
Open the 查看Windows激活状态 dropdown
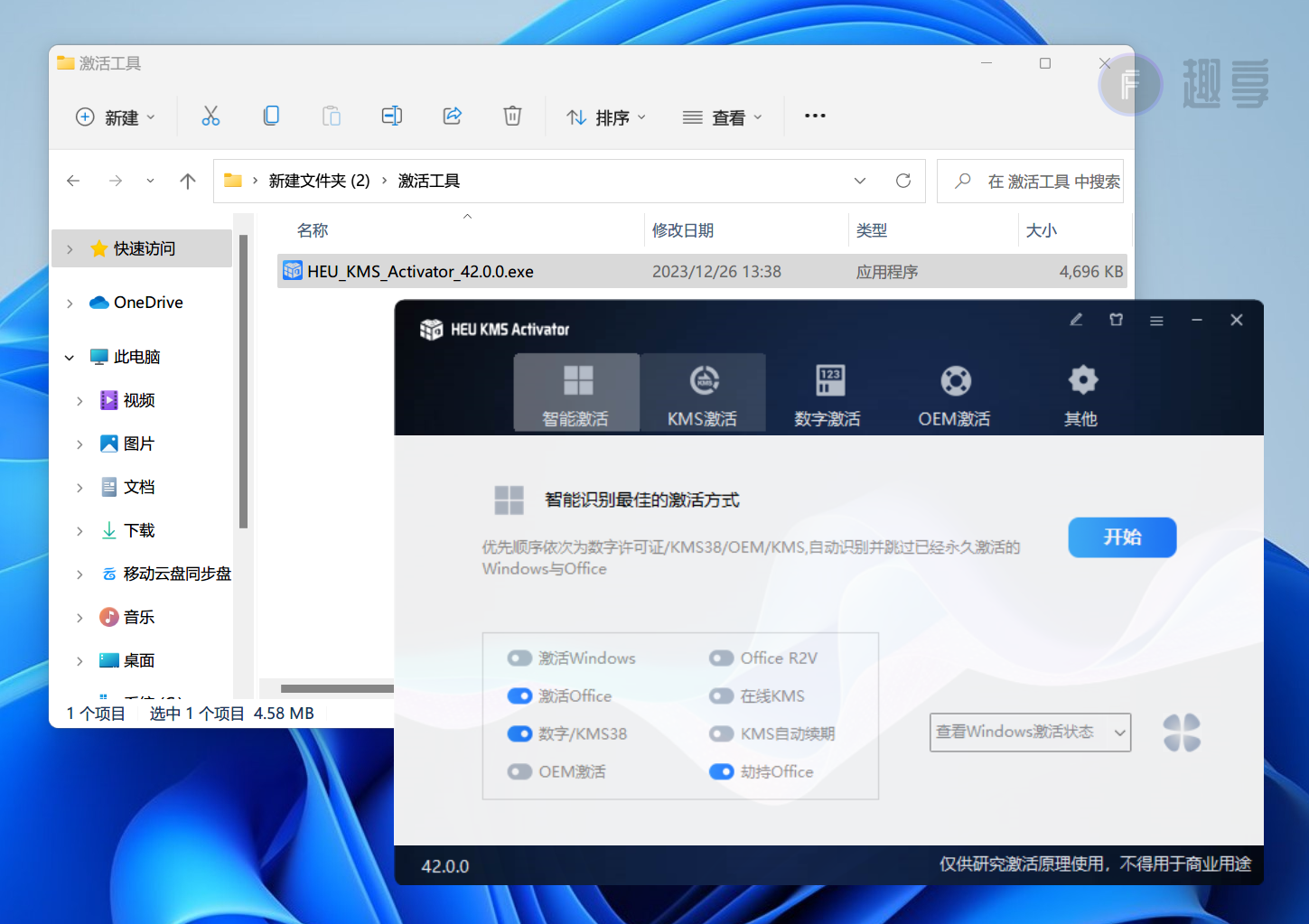[x=1030, y=733]
